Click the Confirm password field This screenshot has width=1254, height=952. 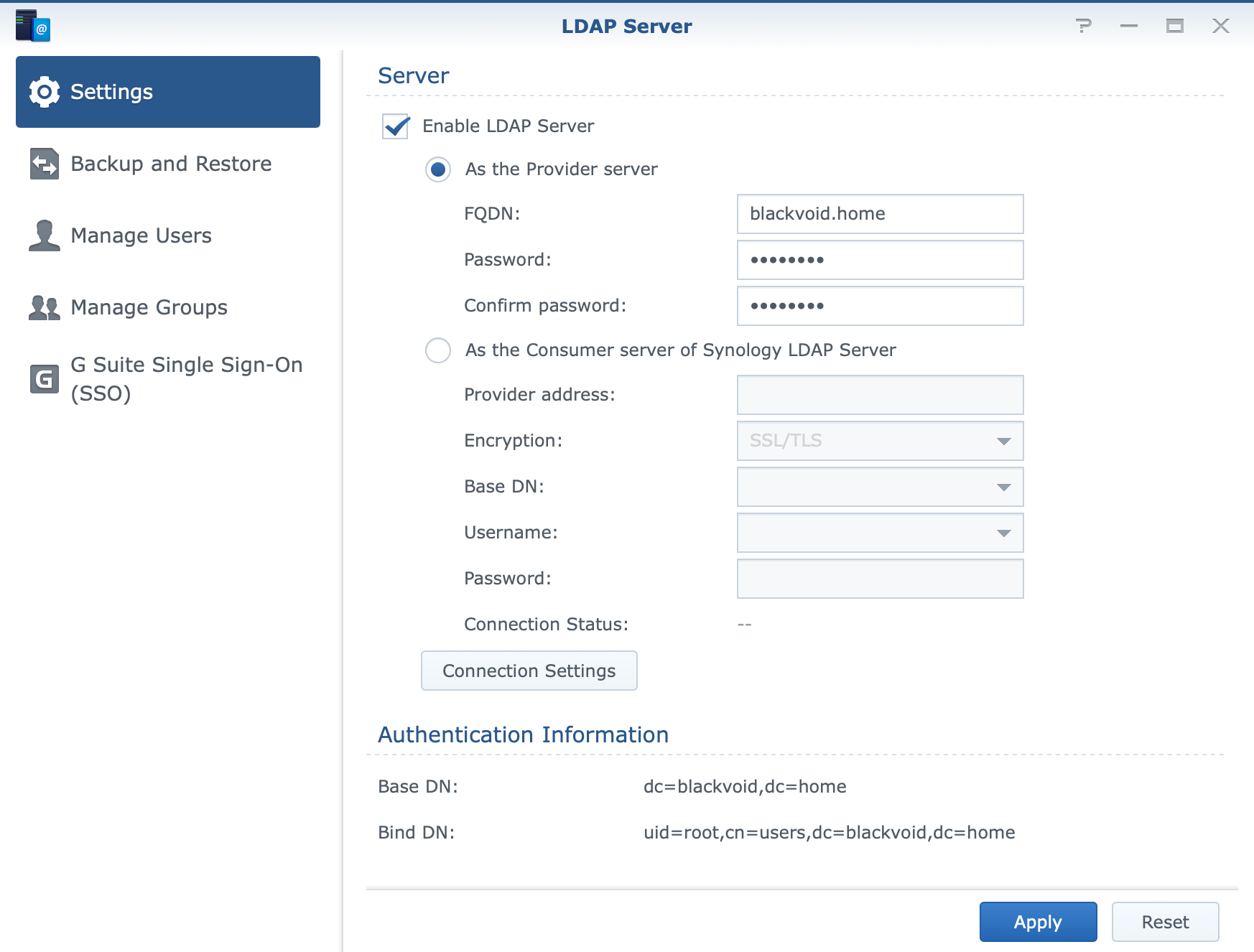(880, 306)
